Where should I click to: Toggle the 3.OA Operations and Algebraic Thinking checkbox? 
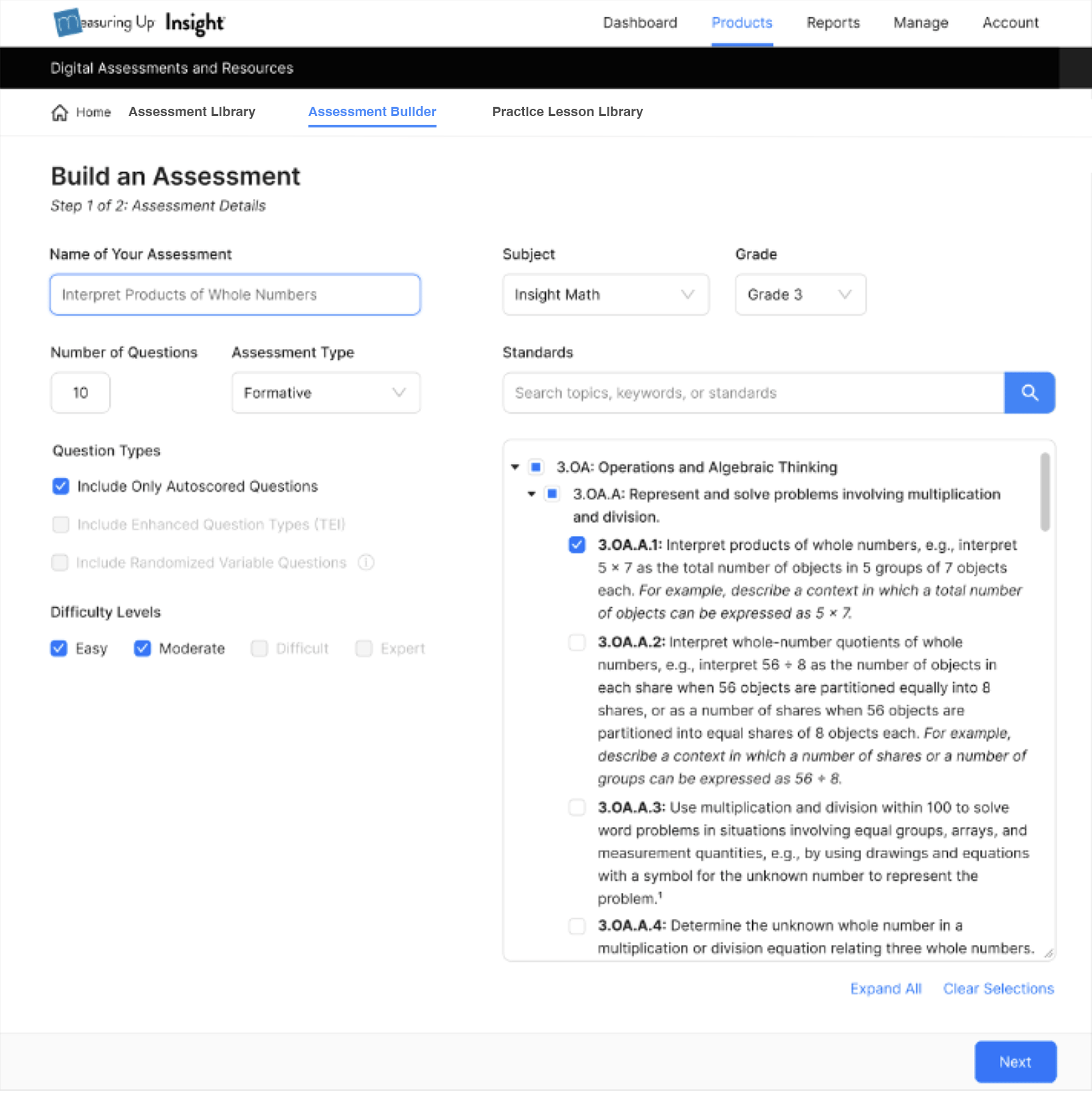(x=536, y=466)
